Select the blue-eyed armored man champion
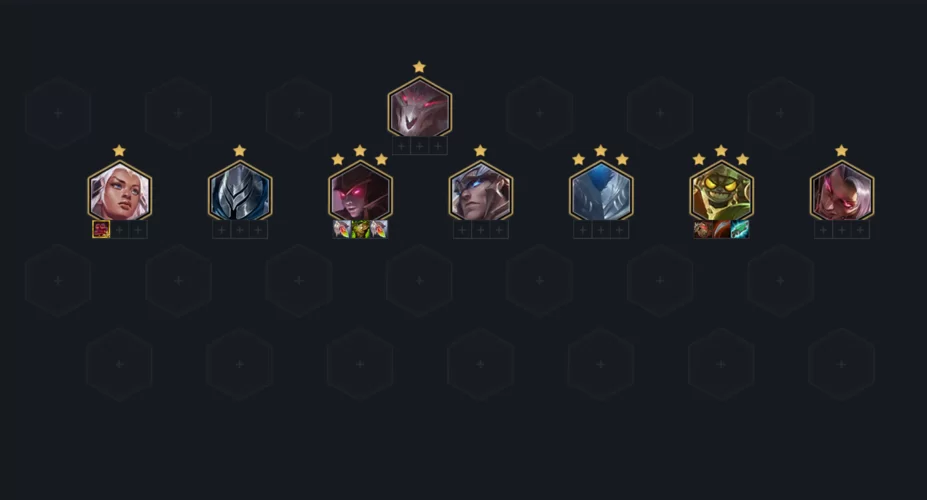 pyautogui.click(x=481, y=191)
